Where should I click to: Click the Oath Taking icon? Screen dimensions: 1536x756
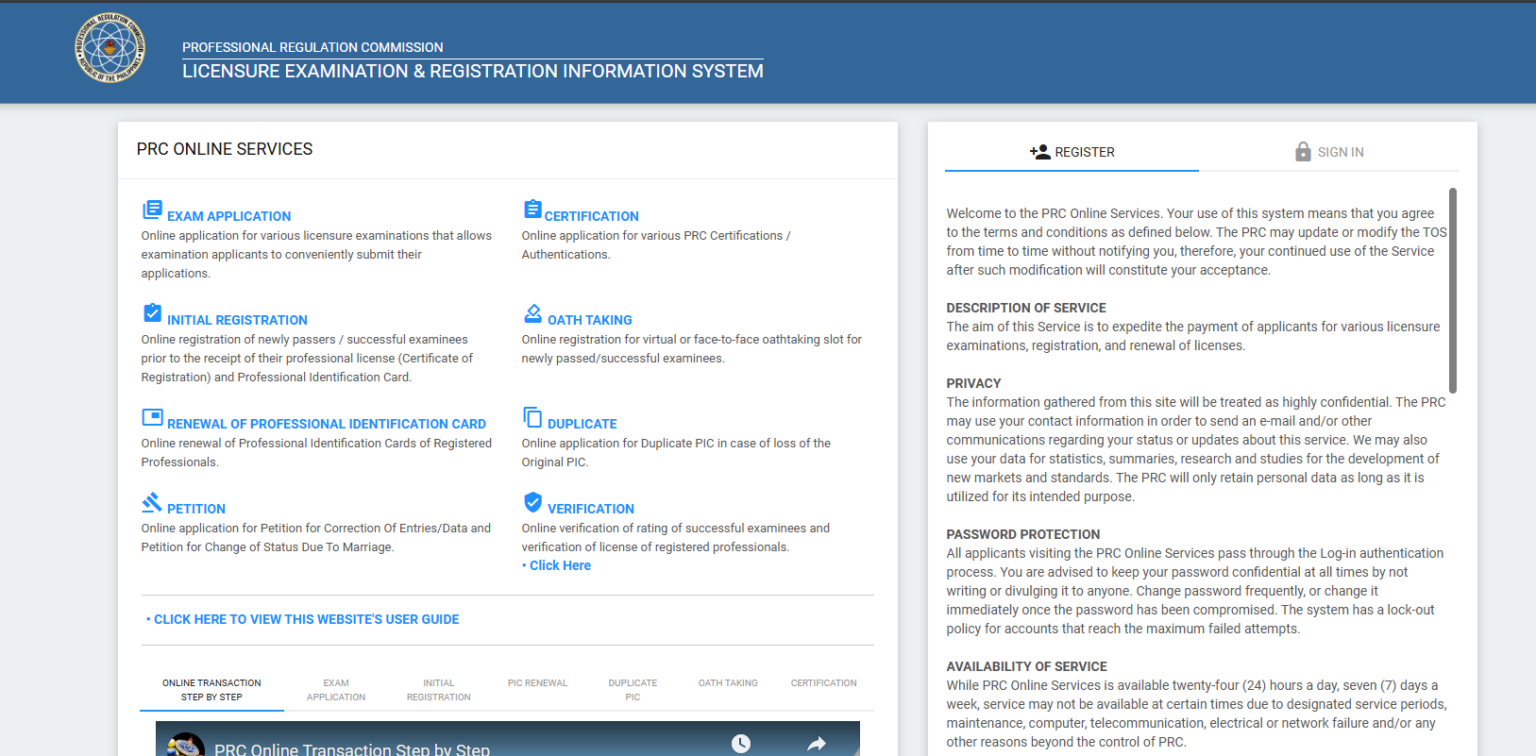click(533, 314)
